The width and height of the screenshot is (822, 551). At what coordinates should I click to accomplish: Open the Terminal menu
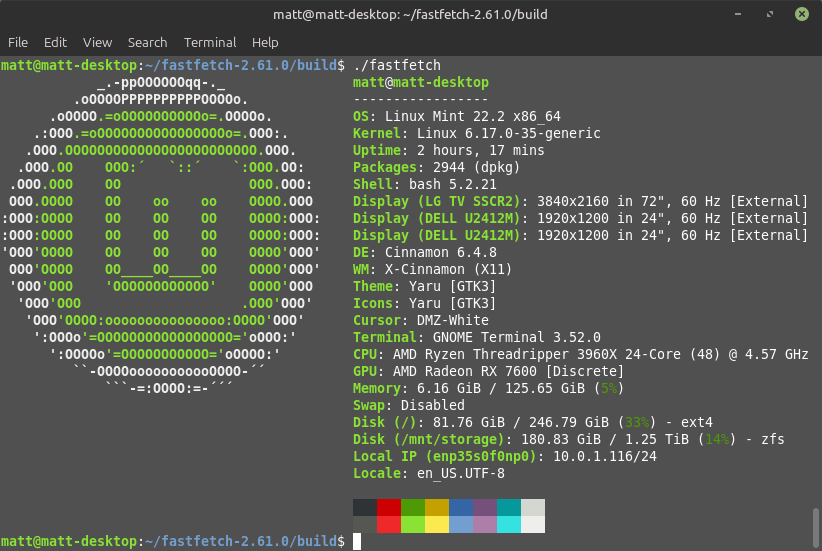pos(210,42)
